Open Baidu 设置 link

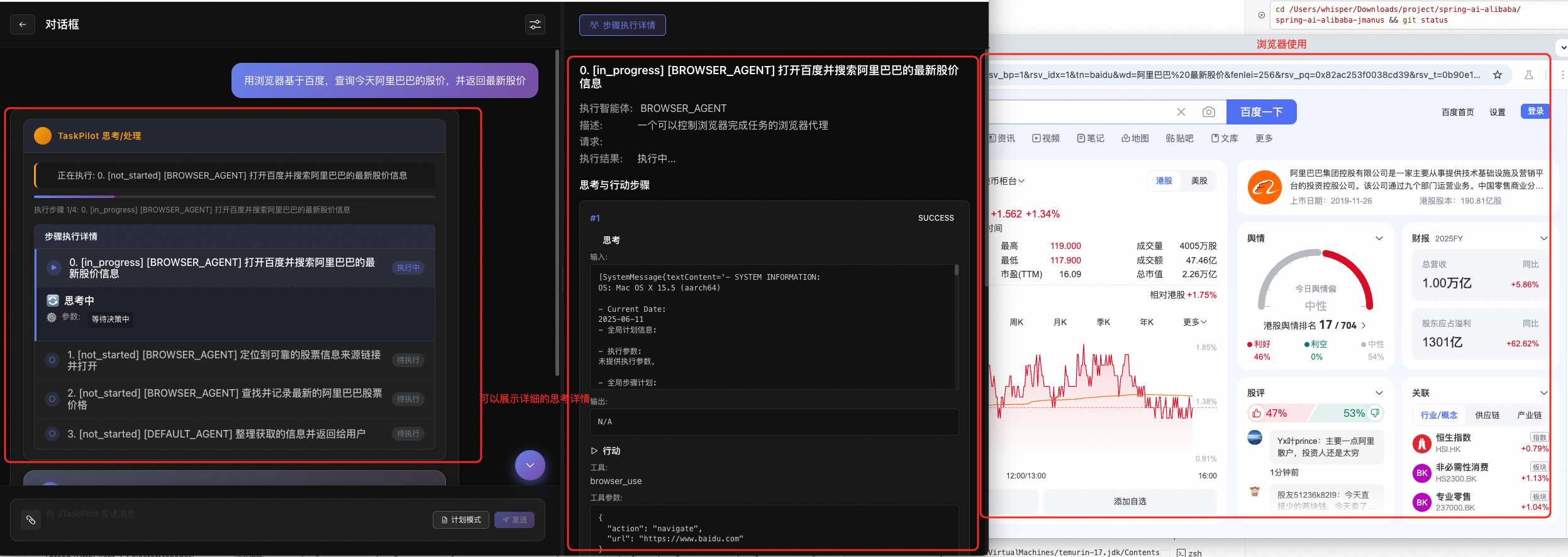pos(1497,112)
